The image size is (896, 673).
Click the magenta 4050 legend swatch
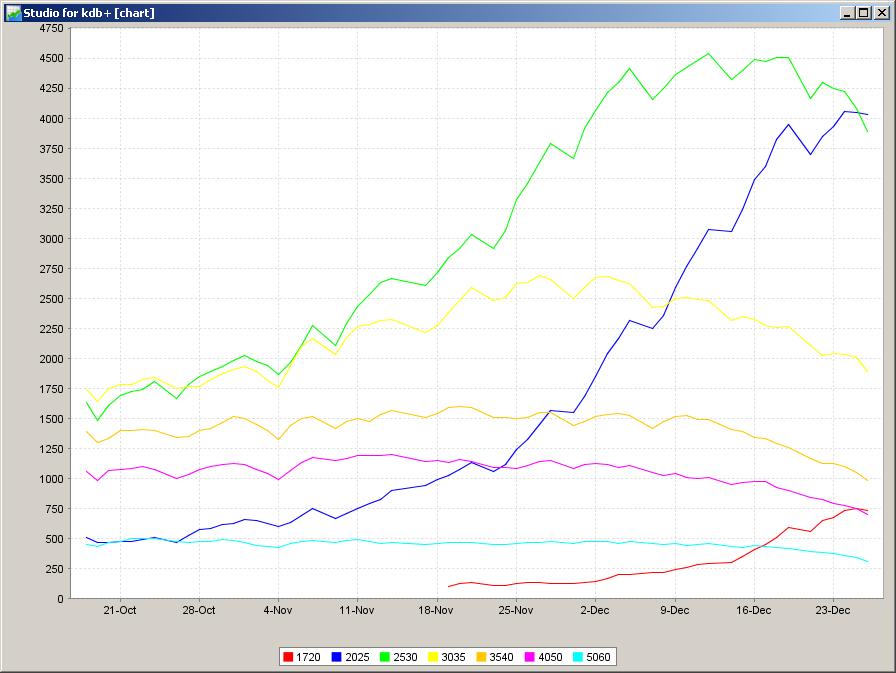[x=530, y=657]
